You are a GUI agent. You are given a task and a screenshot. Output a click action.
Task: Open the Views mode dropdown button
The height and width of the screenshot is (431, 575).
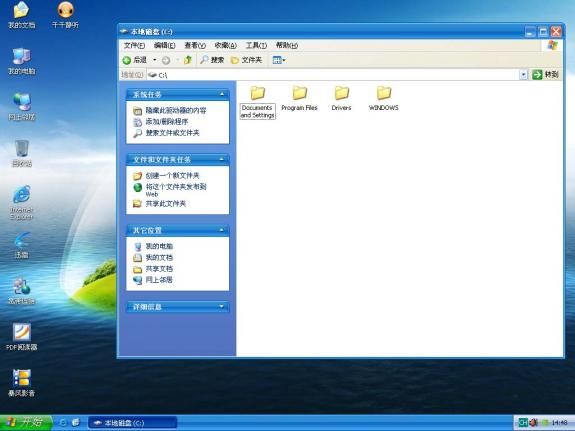(x=279, y=60)
